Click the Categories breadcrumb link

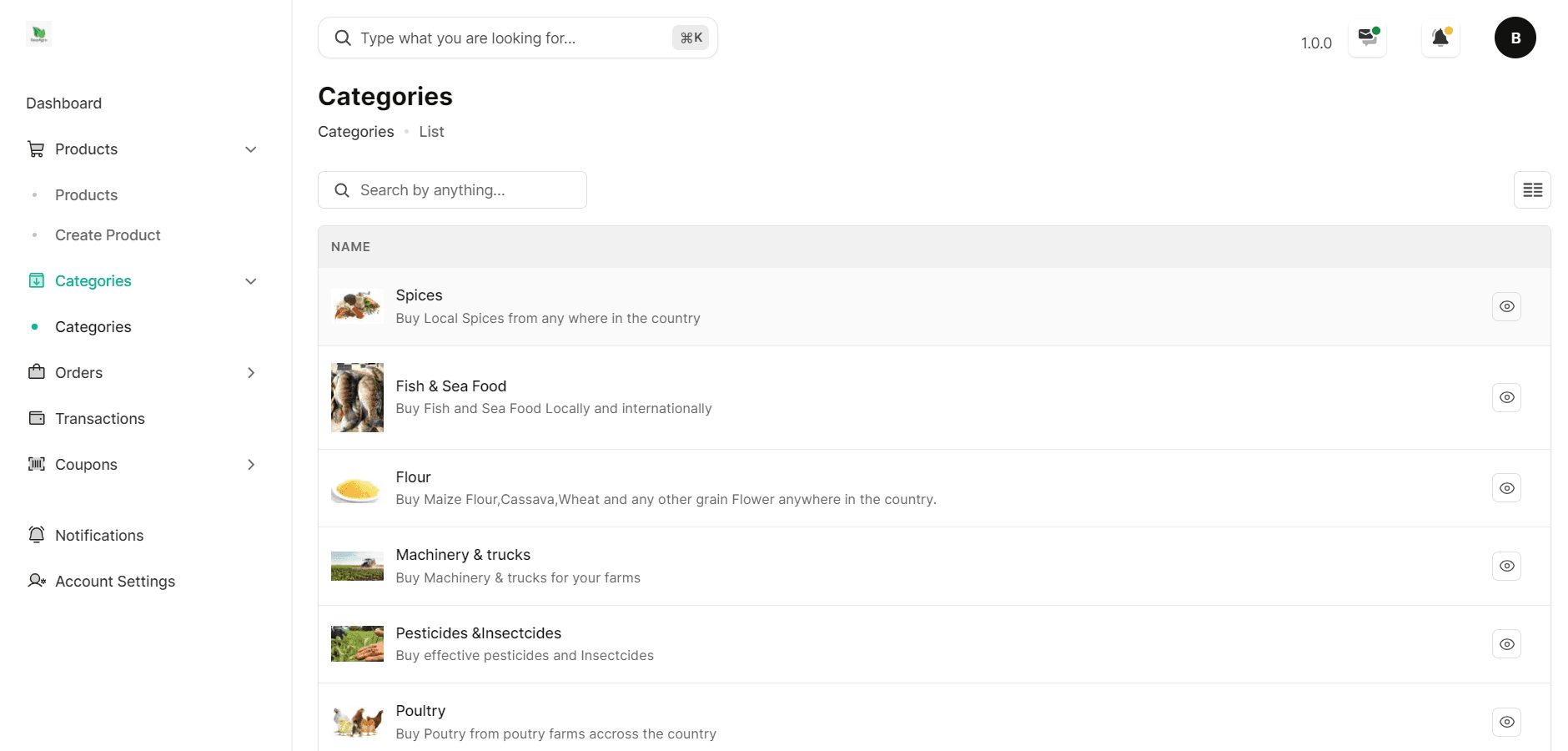[x=355, y=132]
